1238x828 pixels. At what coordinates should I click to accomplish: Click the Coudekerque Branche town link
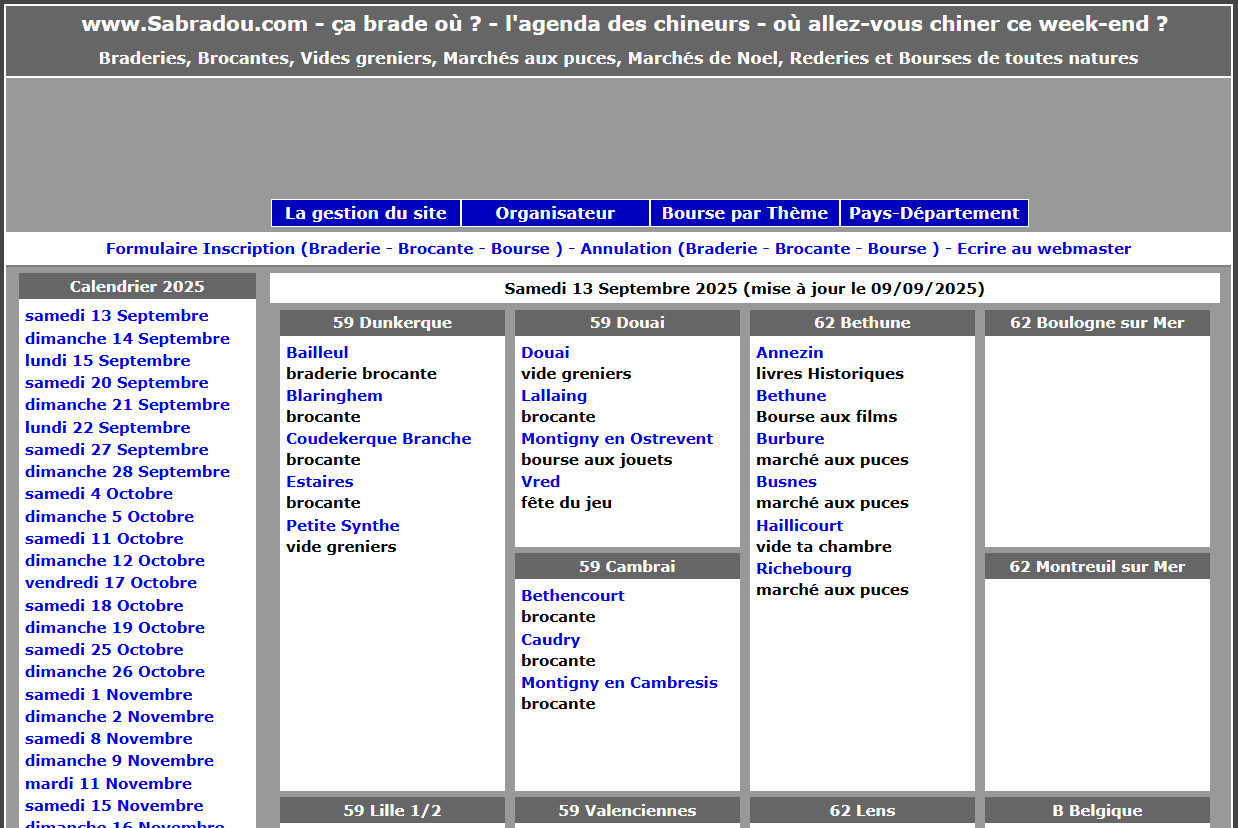click(378, 439)
